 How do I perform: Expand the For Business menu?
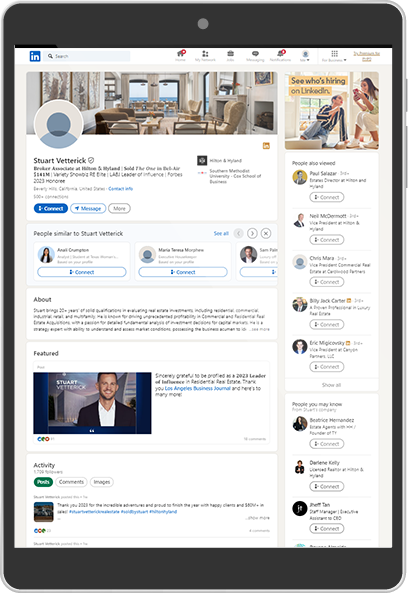(x=334, y=56)
